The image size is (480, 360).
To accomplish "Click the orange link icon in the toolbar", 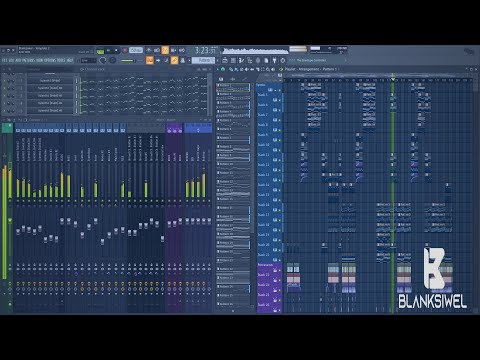I will 174,60.
